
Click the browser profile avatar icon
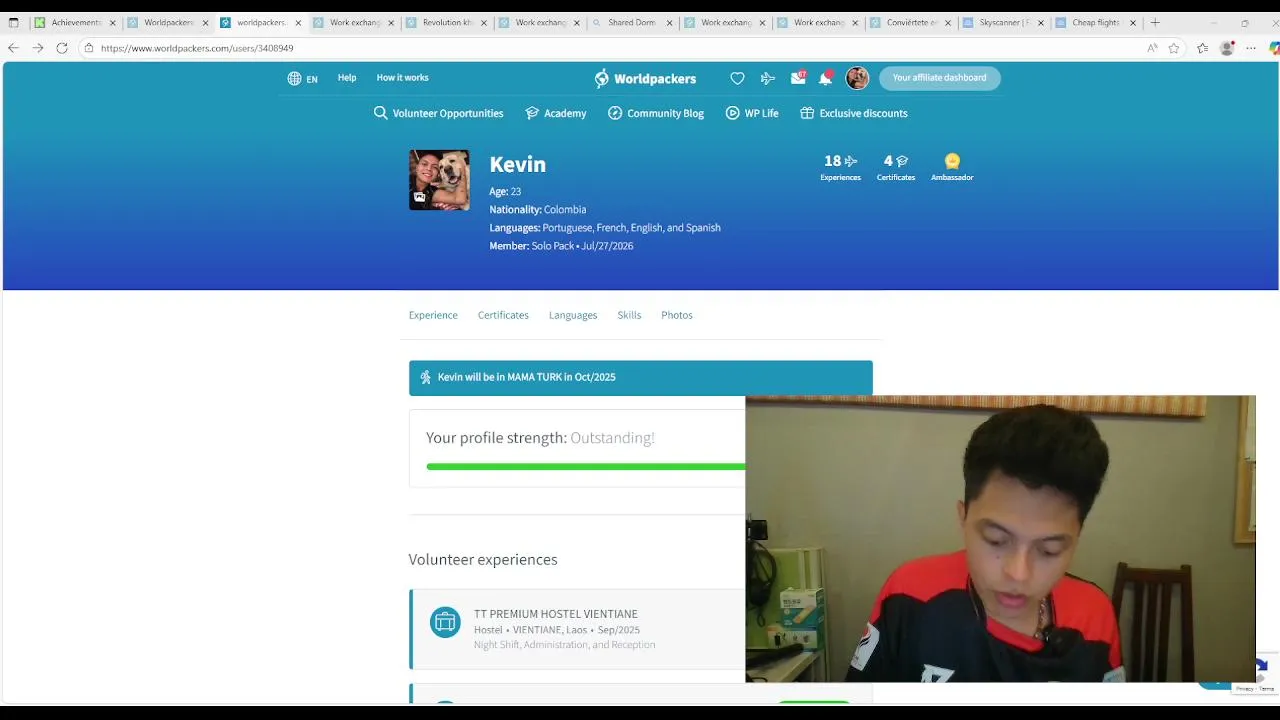pos(1227,48)
